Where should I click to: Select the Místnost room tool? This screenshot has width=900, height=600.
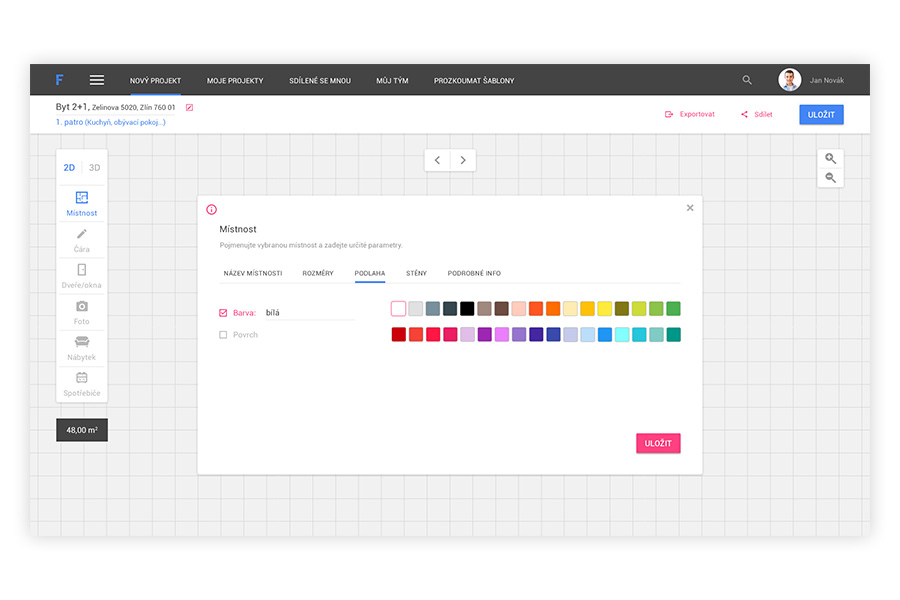82,203
